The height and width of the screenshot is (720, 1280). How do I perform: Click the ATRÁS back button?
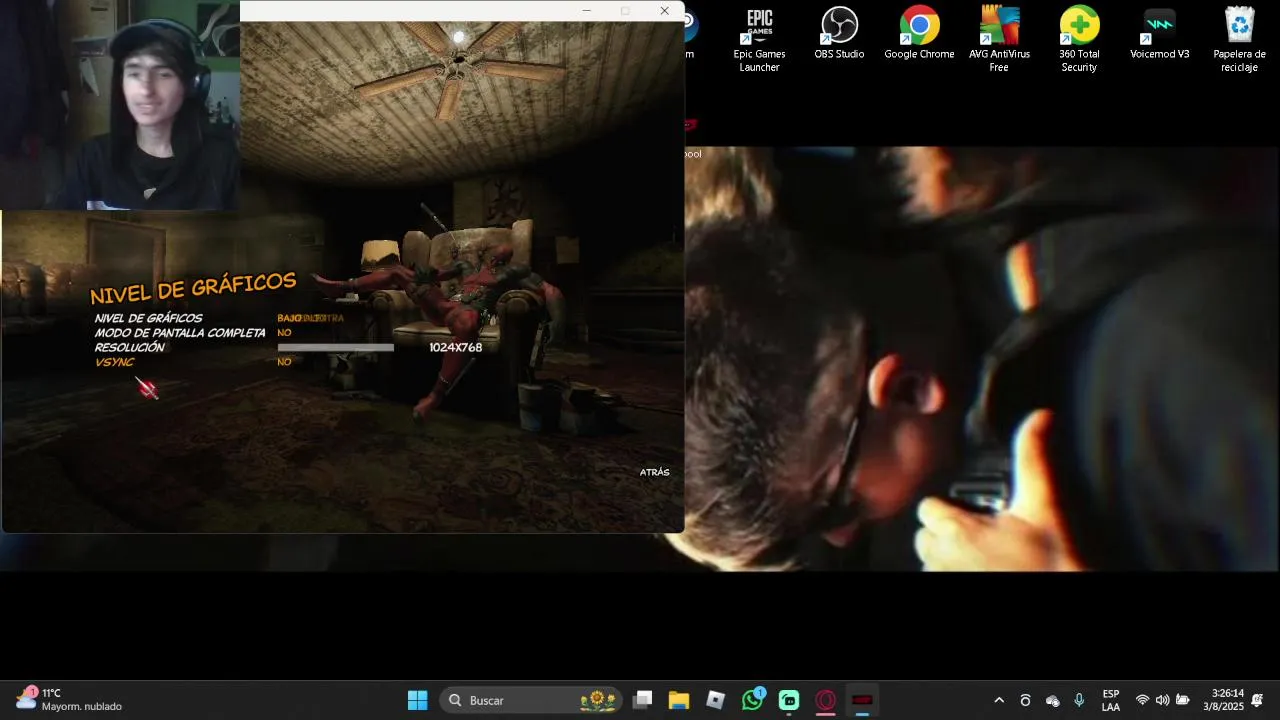tap(654, 472)
